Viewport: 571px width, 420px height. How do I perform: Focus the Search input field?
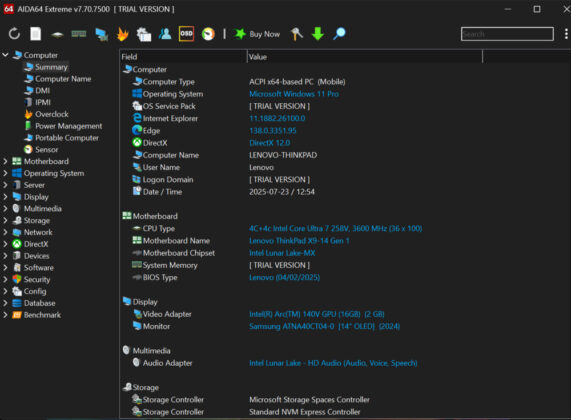click(x=507, y=34)
